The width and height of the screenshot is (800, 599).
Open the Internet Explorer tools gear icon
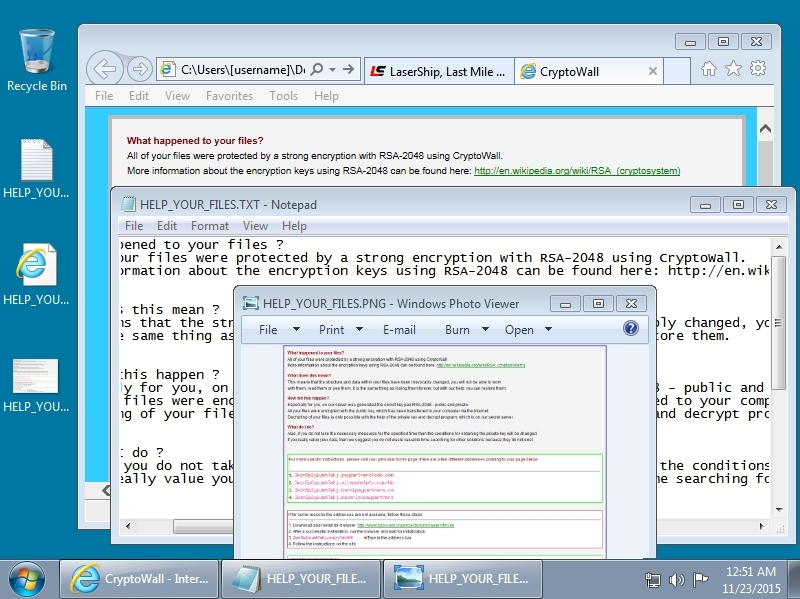(757, 69)
